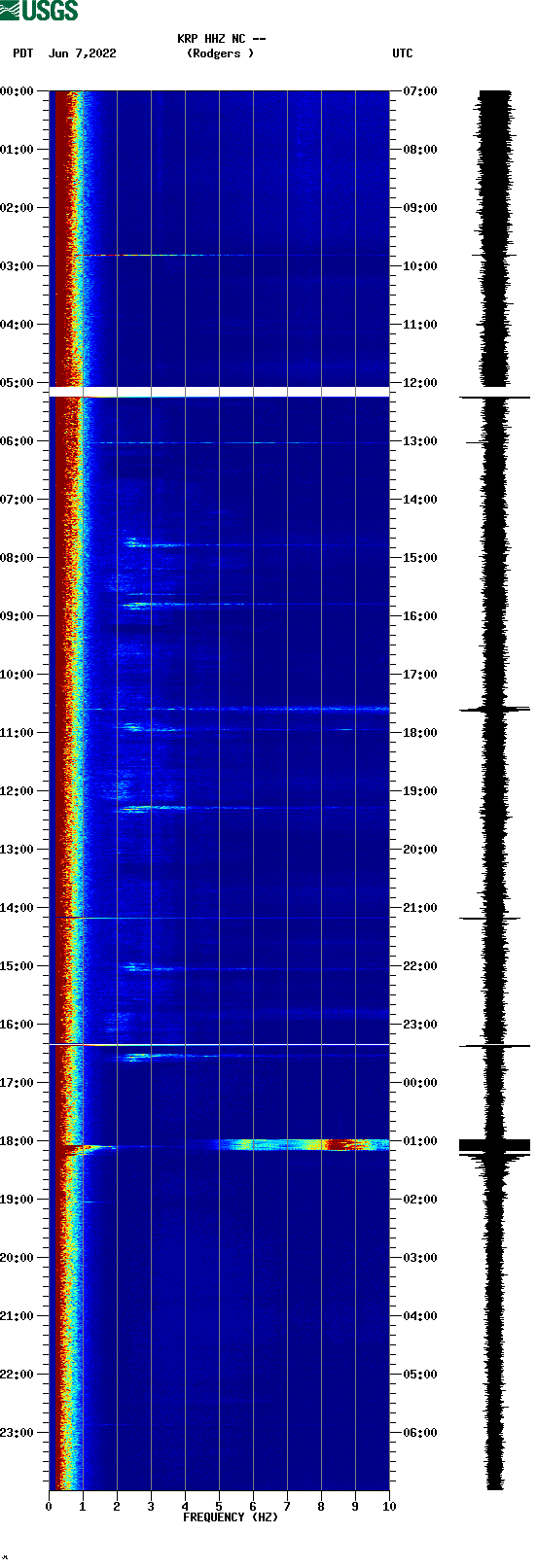Screen dimensions: 537x1568
Task: Click the PDT timezone label
Action: point(23,53)
